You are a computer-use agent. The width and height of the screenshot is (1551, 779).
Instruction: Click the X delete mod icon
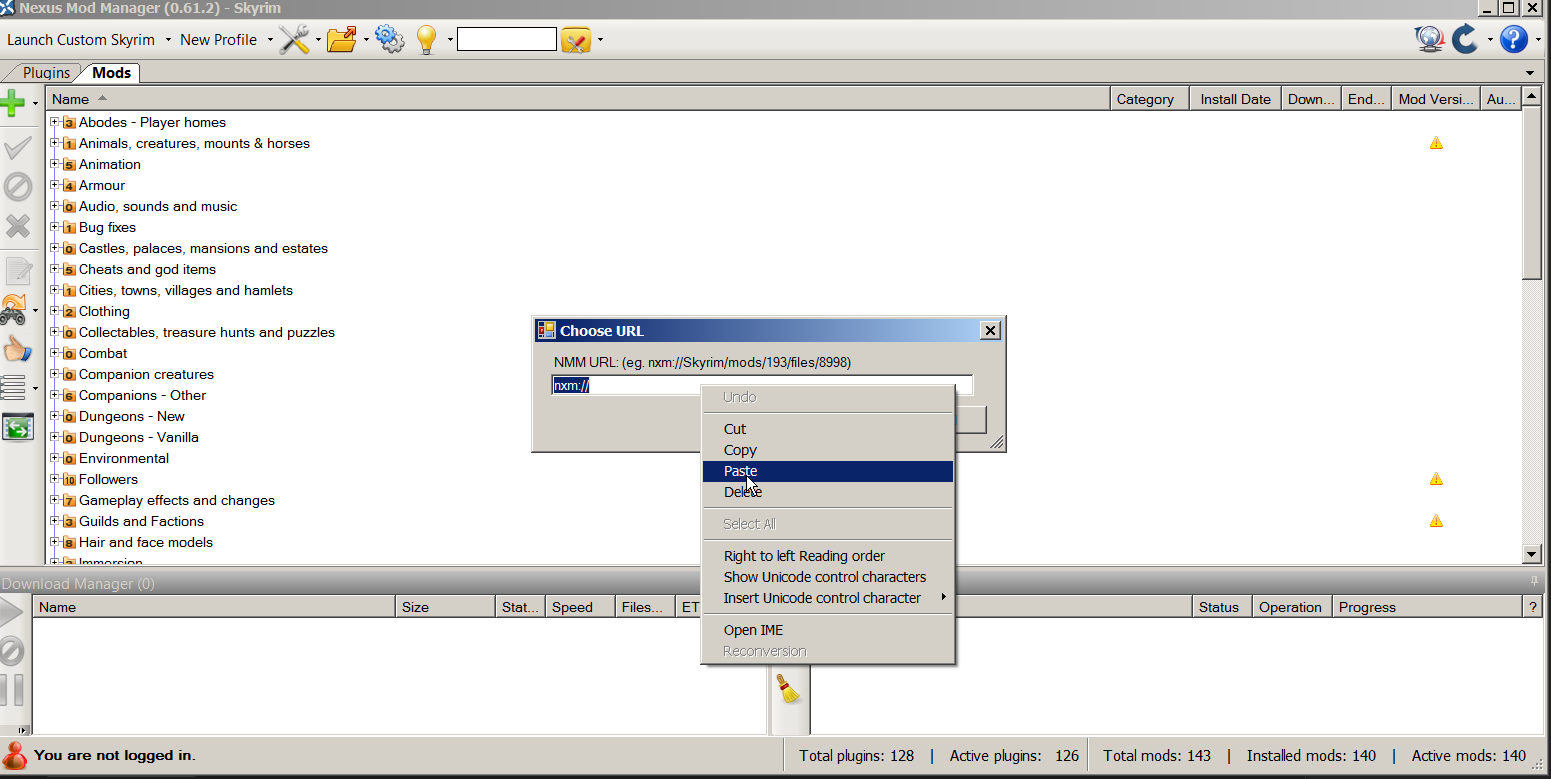coord(18,226)
